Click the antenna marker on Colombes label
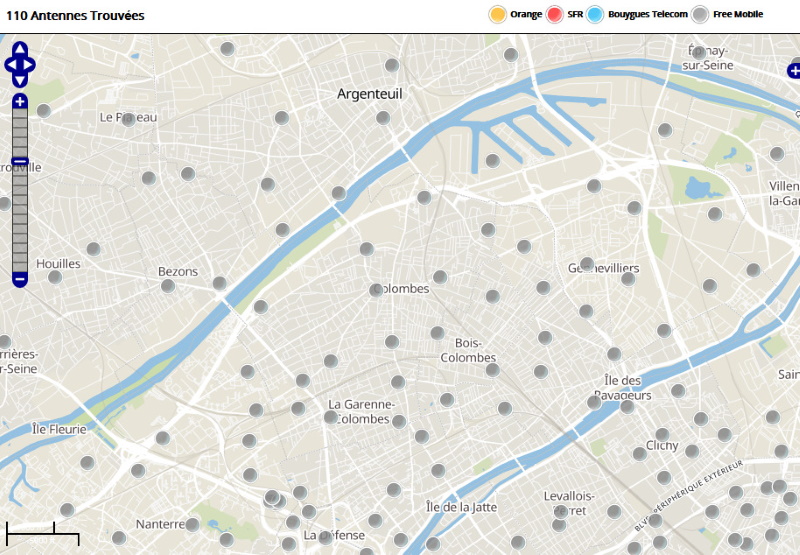Screen dimensions: 800x555 point(376,290)
